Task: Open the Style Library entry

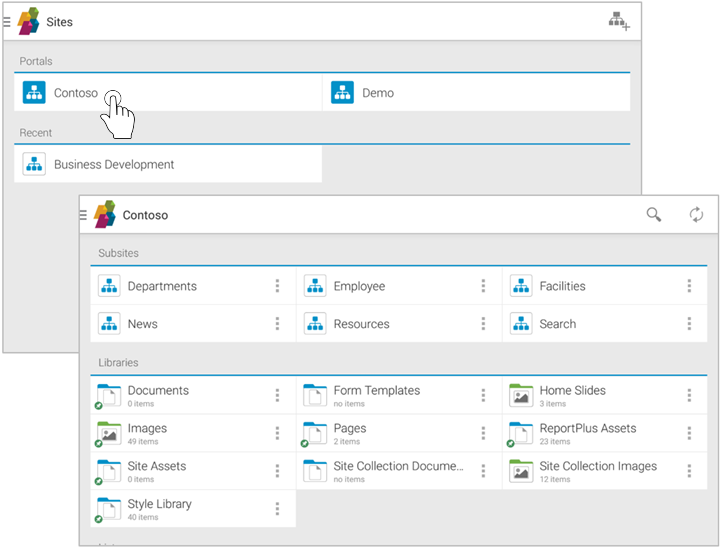Action: 158,505
